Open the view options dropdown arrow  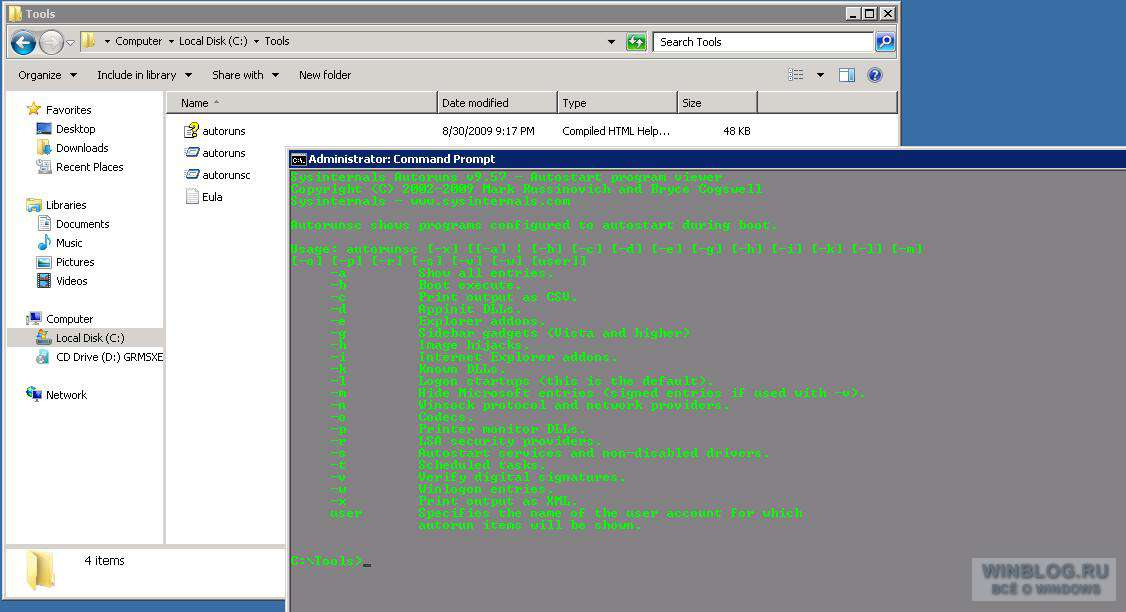820,75
